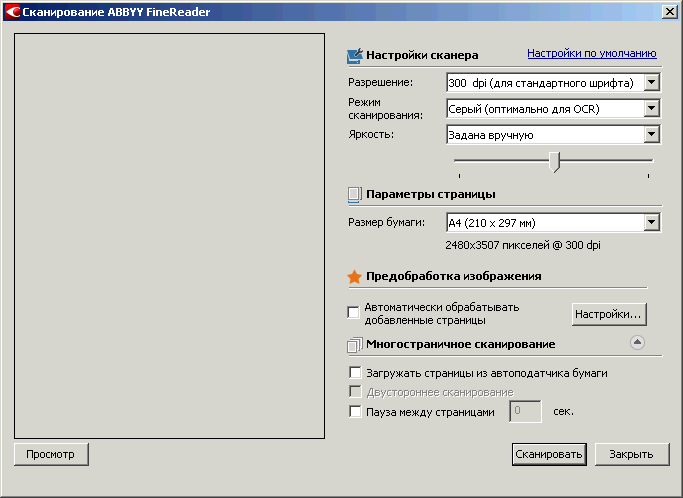The image size is (683, 498).
Task: Click the Закрыть close button
Action: tap(632, 454)
